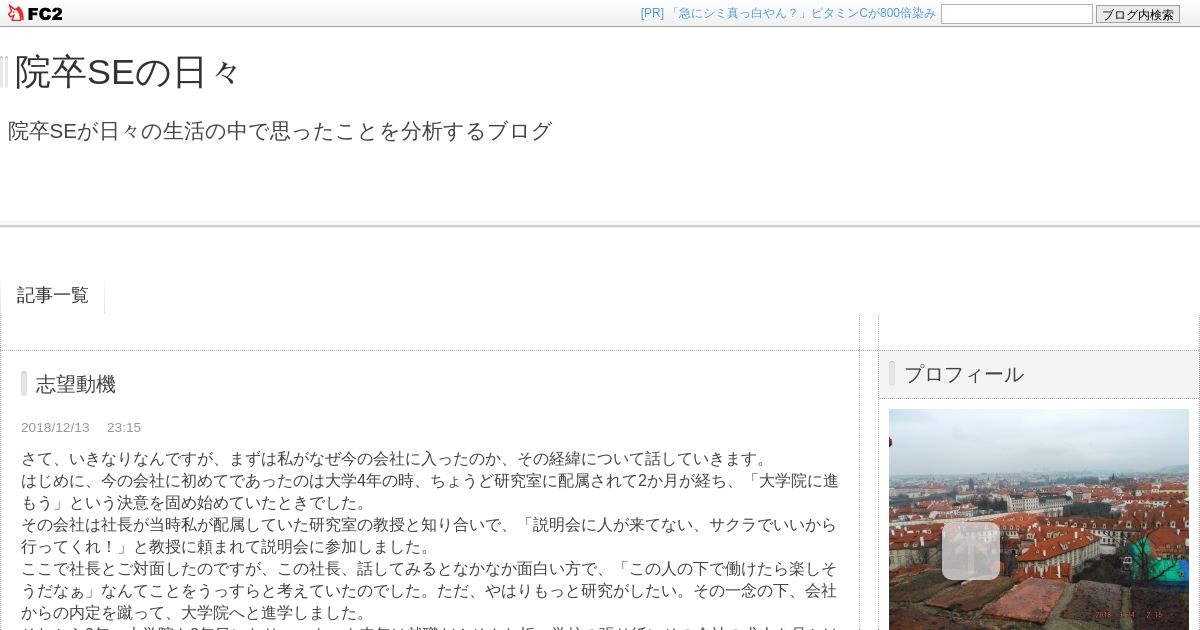Click the paragraph starting さて、いきなりなんですが
1200x630 pixels.
[395, 459]
